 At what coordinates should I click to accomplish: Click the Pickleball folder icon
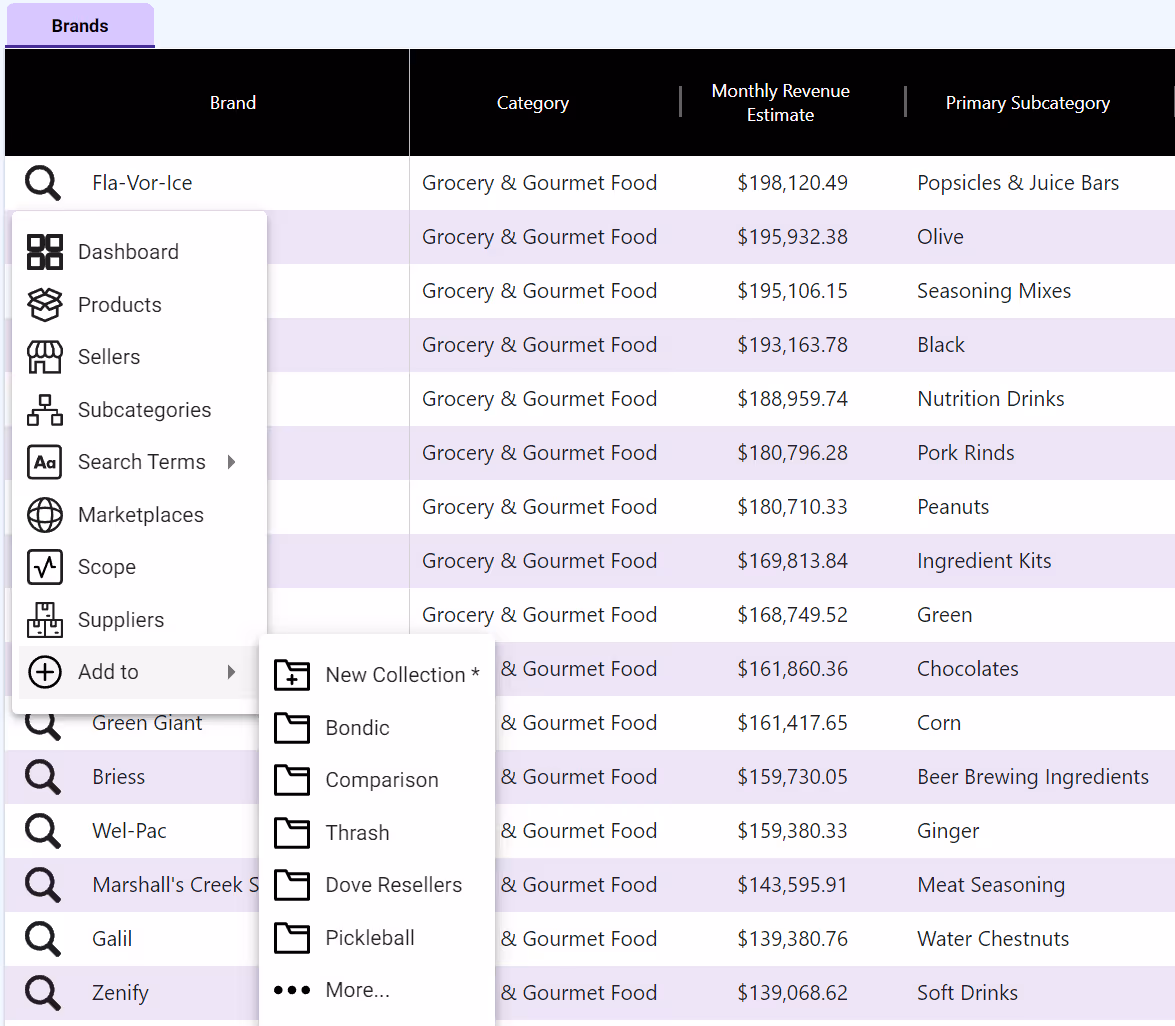pos(292,938)
